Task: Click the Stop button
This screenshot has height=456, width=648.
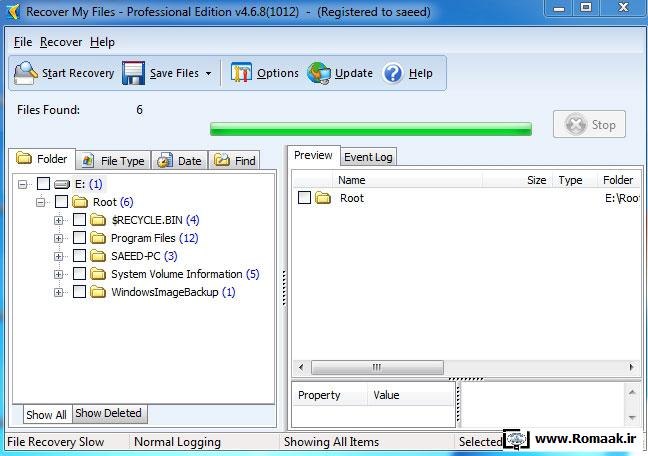Action: pyautogui.click(x=589, y=124)
